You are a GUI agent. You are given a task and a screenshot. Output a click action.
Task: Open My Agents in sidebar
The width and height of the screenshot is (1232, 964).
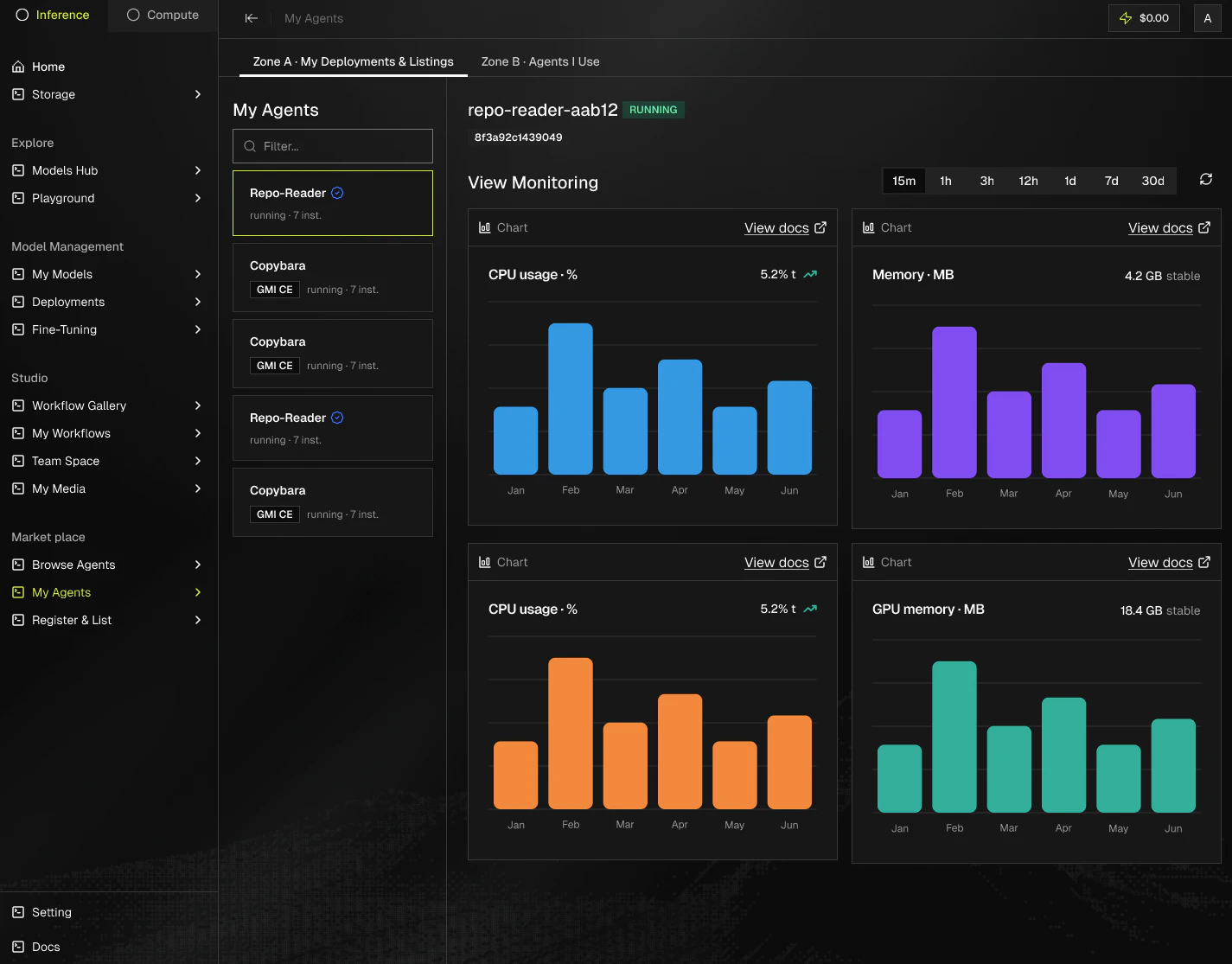pyautogui.click(x=108, y=592)
